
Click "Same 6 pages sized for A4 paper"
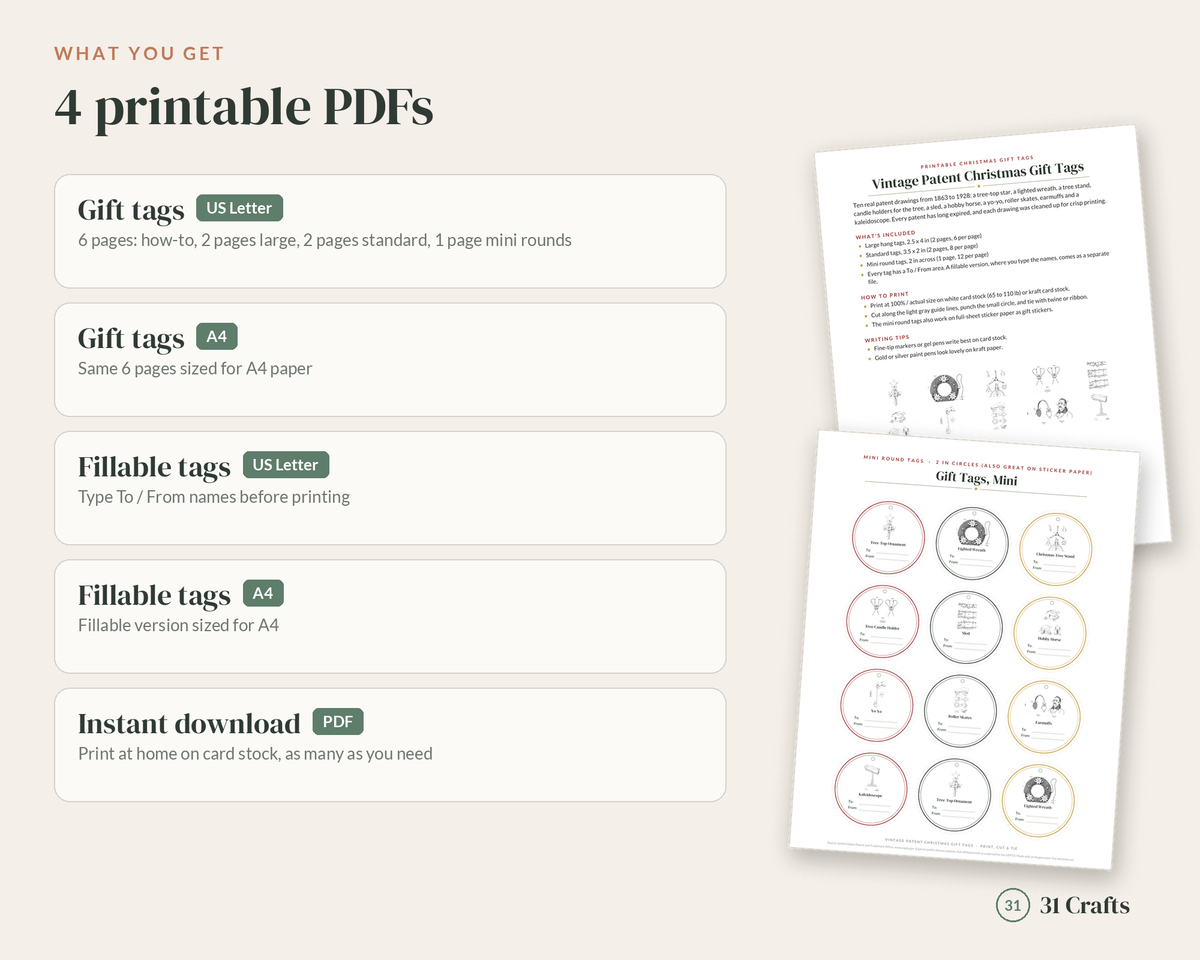tap(195, 369)
